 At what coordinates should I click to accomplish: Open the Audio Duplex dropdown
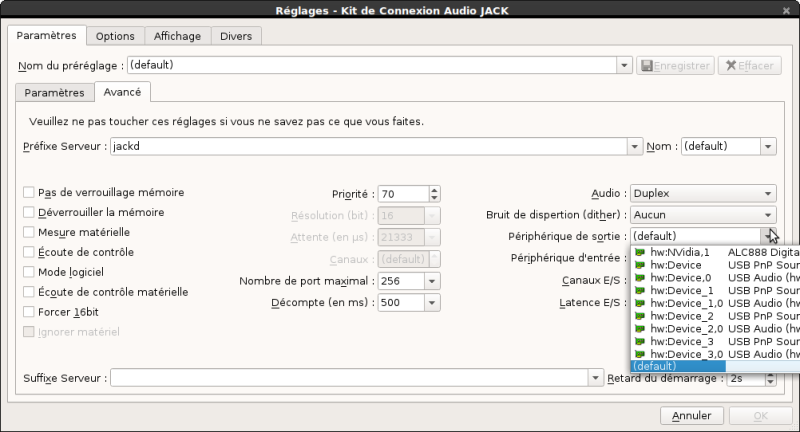click(x=703, y=193)
